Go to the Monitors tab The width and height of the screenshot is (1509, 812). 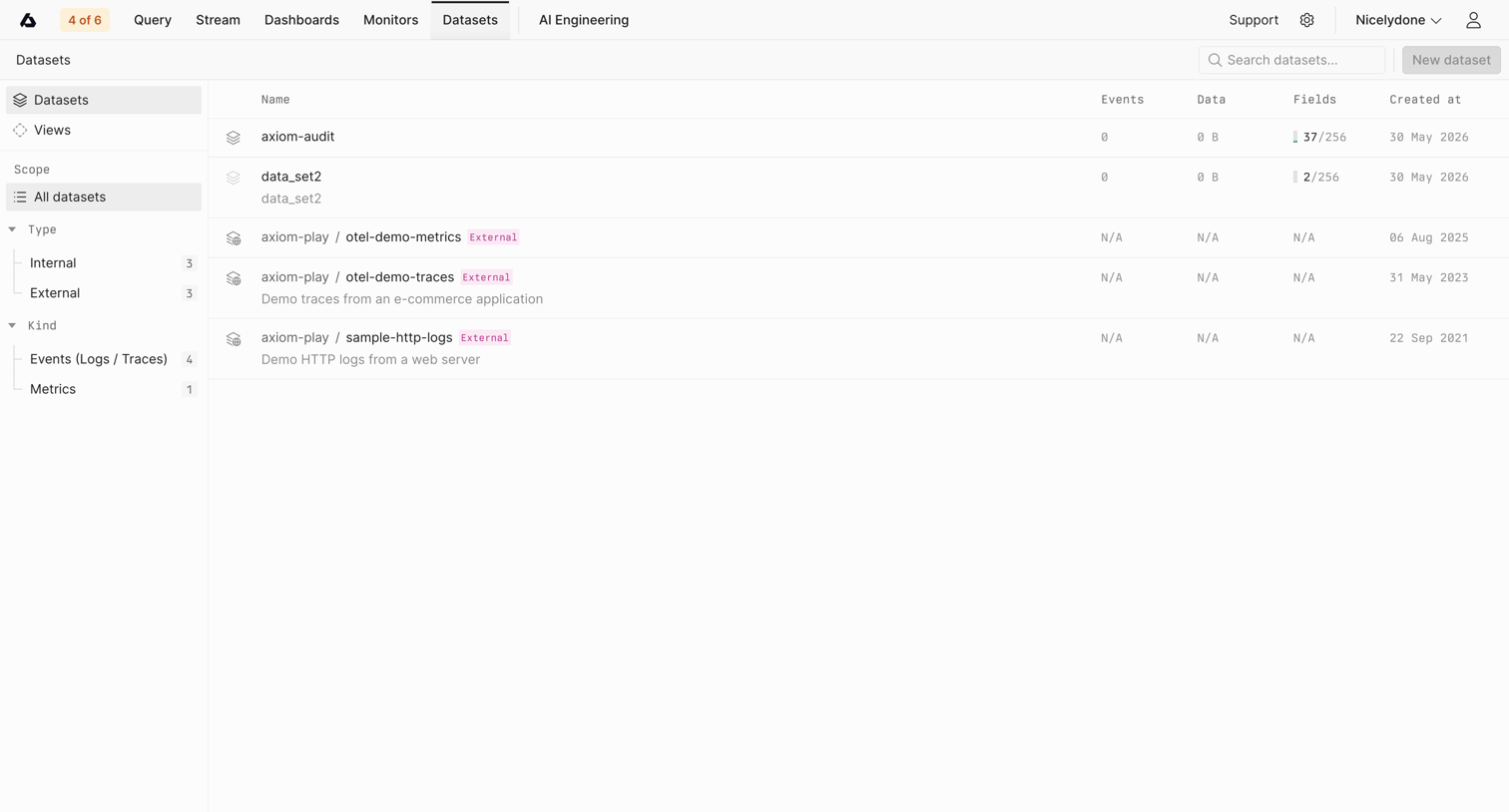point(390,20)
